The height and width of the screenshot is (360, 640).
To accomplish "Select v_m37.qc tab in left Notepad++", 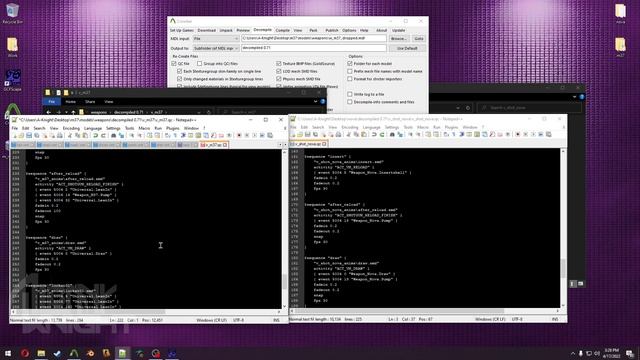I will (213, 145).
